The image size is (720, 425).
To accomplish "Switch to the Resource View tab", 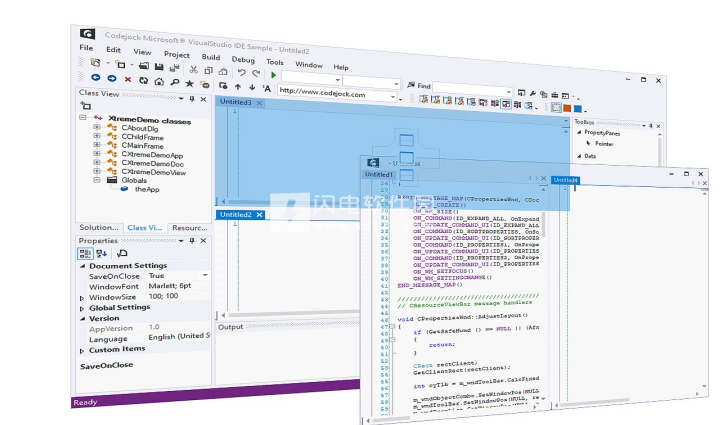I will pos(190,228).
